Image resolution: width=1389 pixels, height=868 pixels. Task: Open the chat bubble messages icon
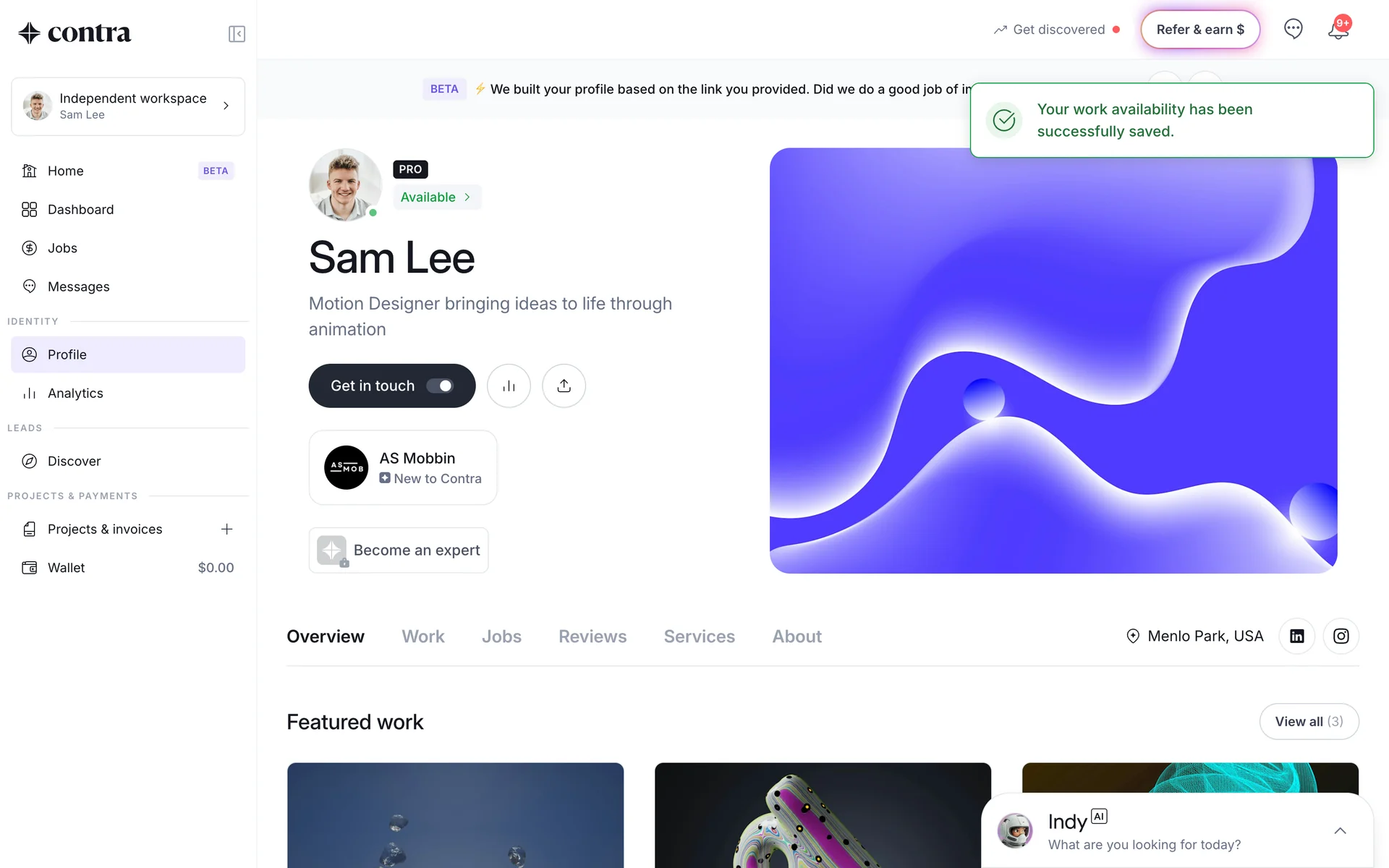[1293, 29]
